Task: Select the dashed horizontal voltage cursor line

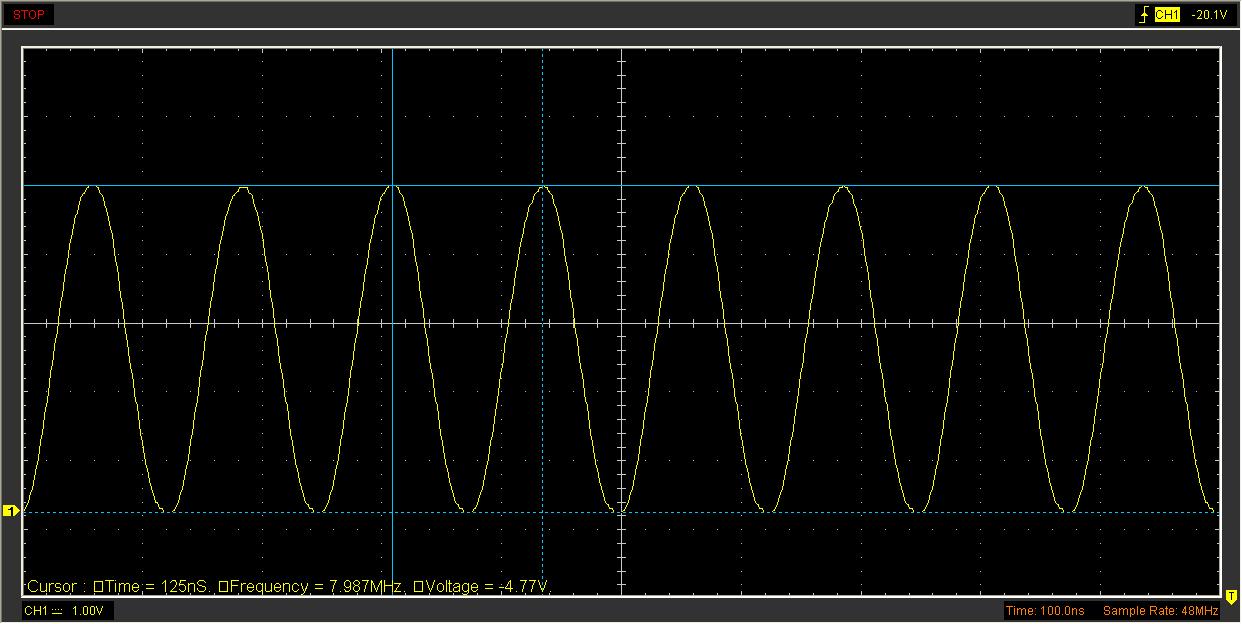Action: (x=621, y=512)
